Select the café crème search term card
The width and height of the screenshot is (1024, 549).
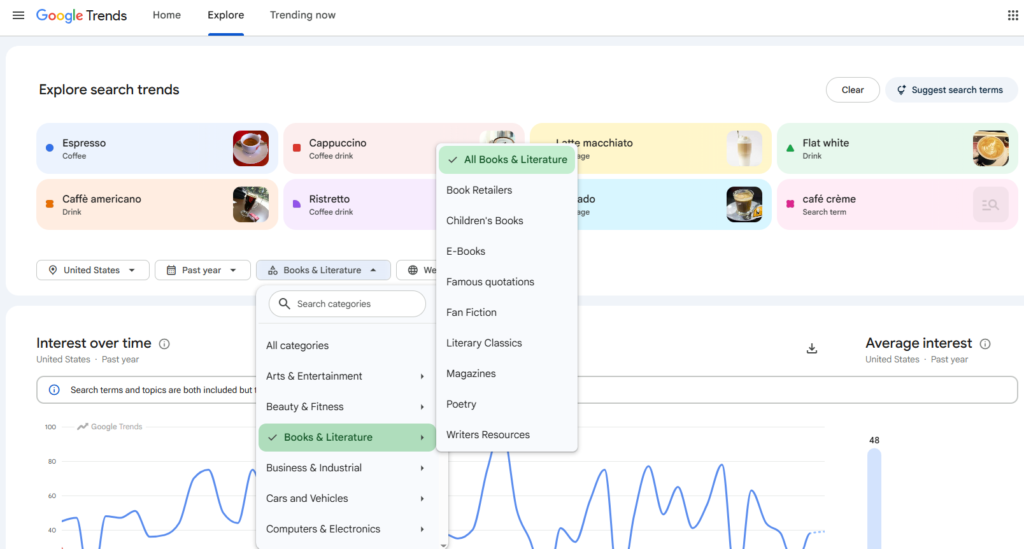pos(897,204)
